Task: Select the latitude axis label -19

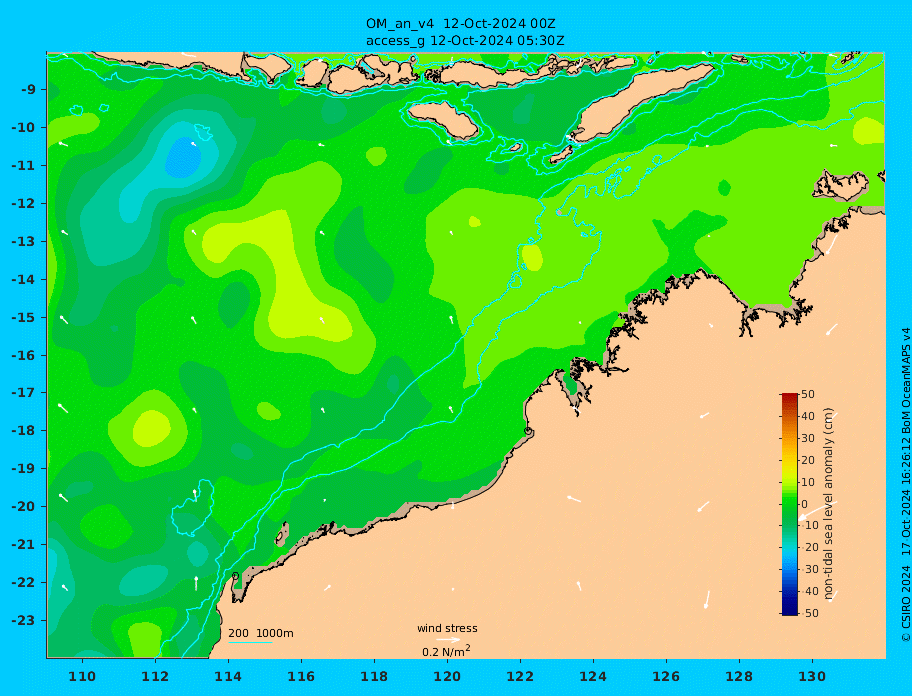Action: 23,469
